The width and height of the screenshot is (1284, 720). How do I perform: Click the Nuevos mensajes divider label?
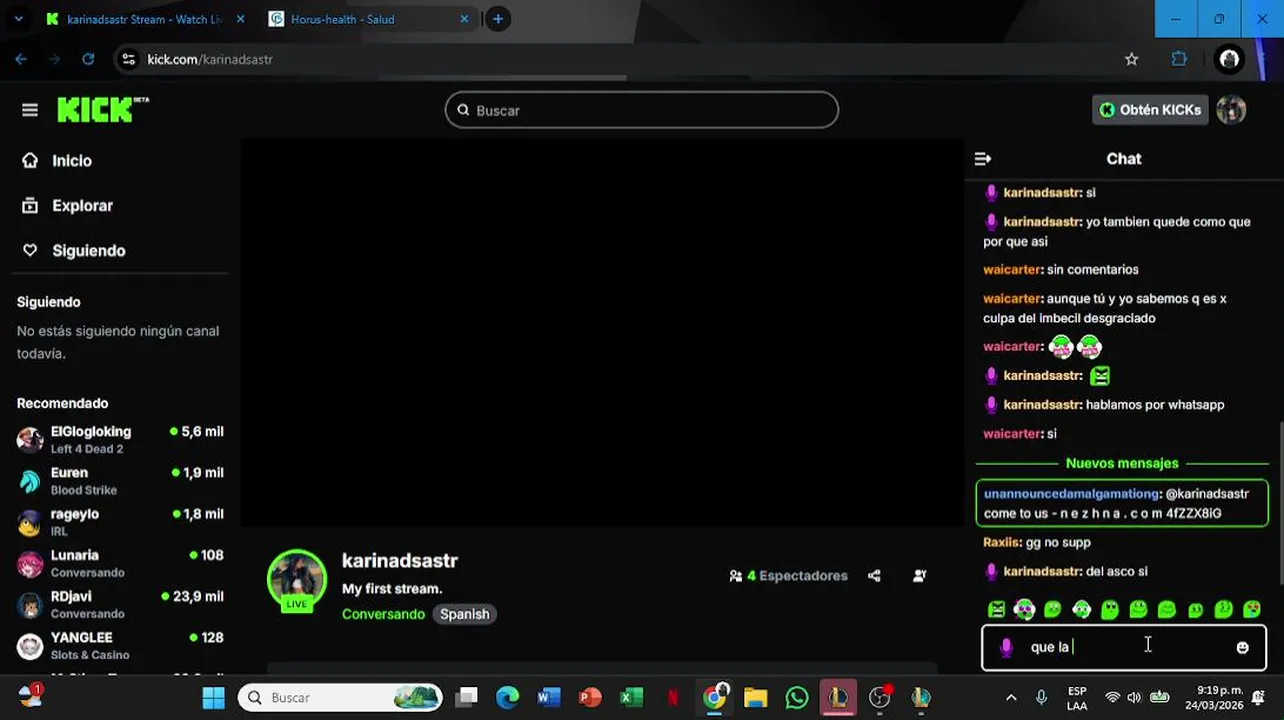point(1122,463)
